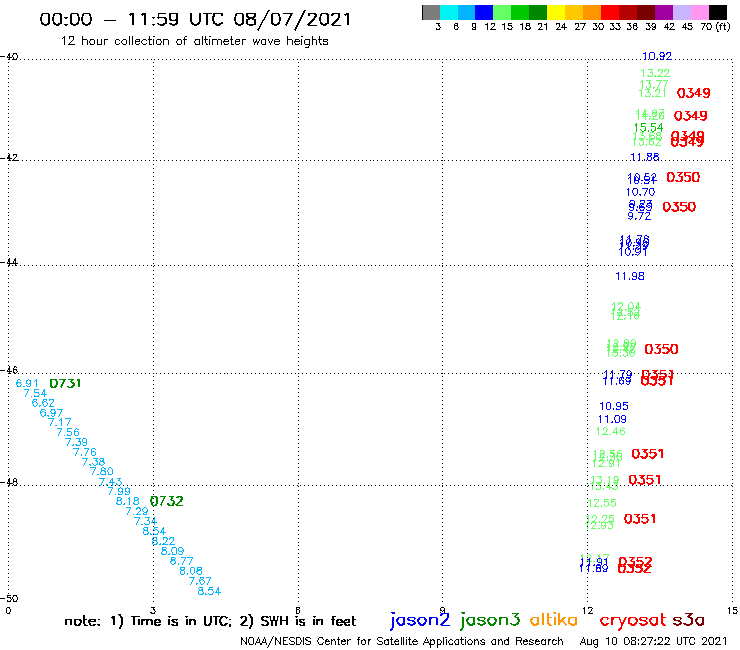740x650 pixels.
Task: Click the blue value 11.88
Action: [x=645, y=157]
